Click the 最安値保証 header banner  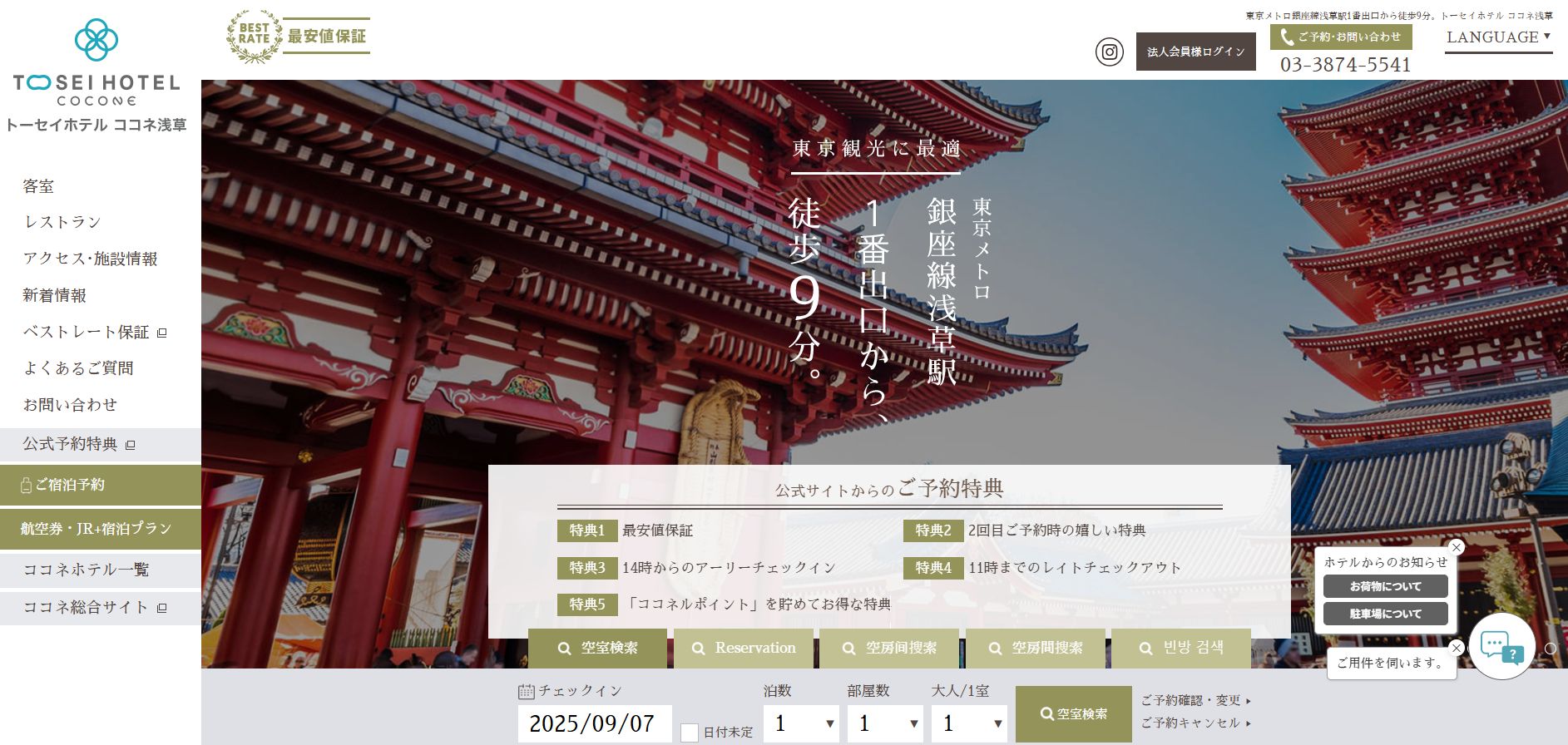326,36
